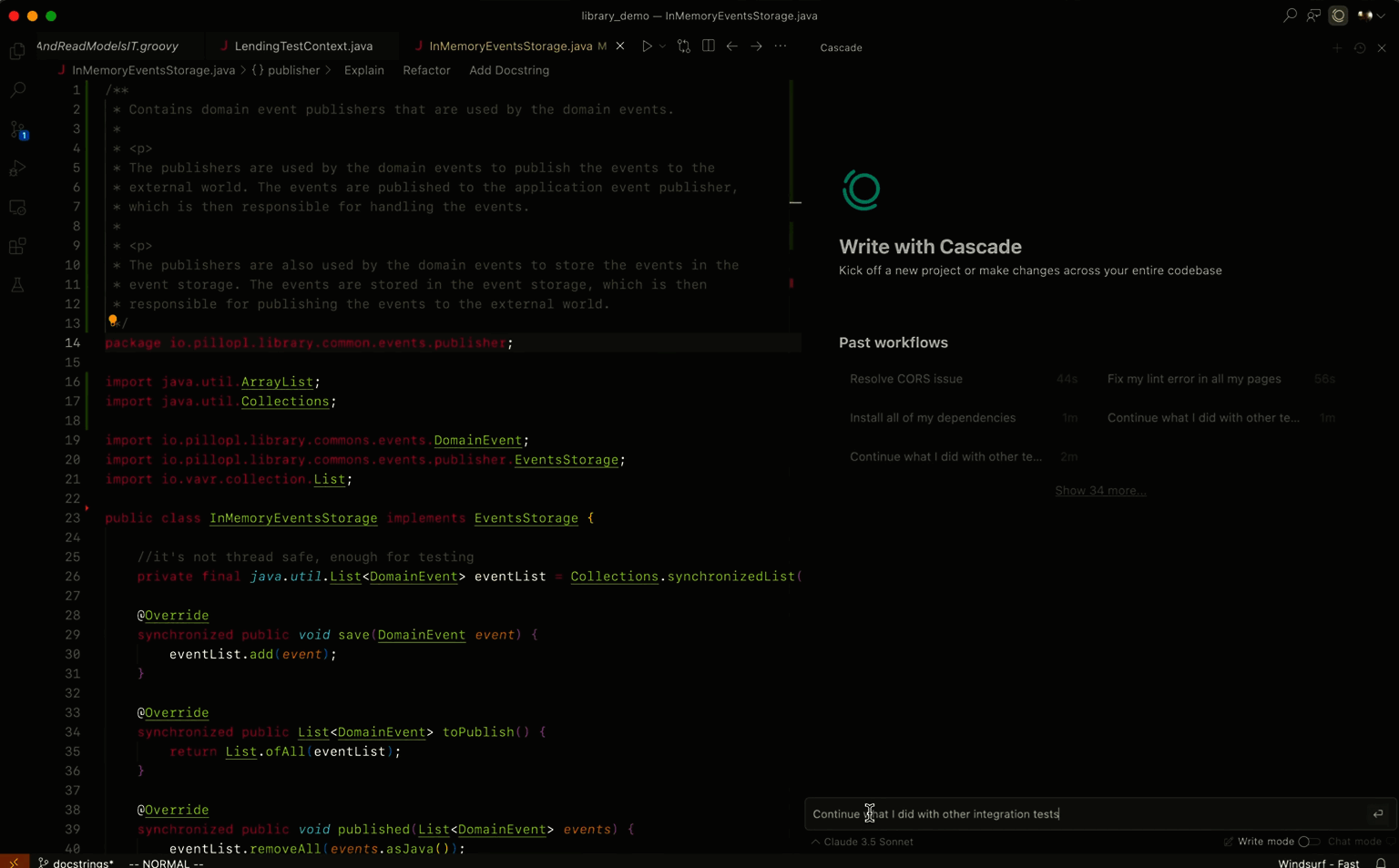Viewport: 1399px width, 868px height.
Task: Click the Show 34 more link
Action: click(x=1099, y=491)
